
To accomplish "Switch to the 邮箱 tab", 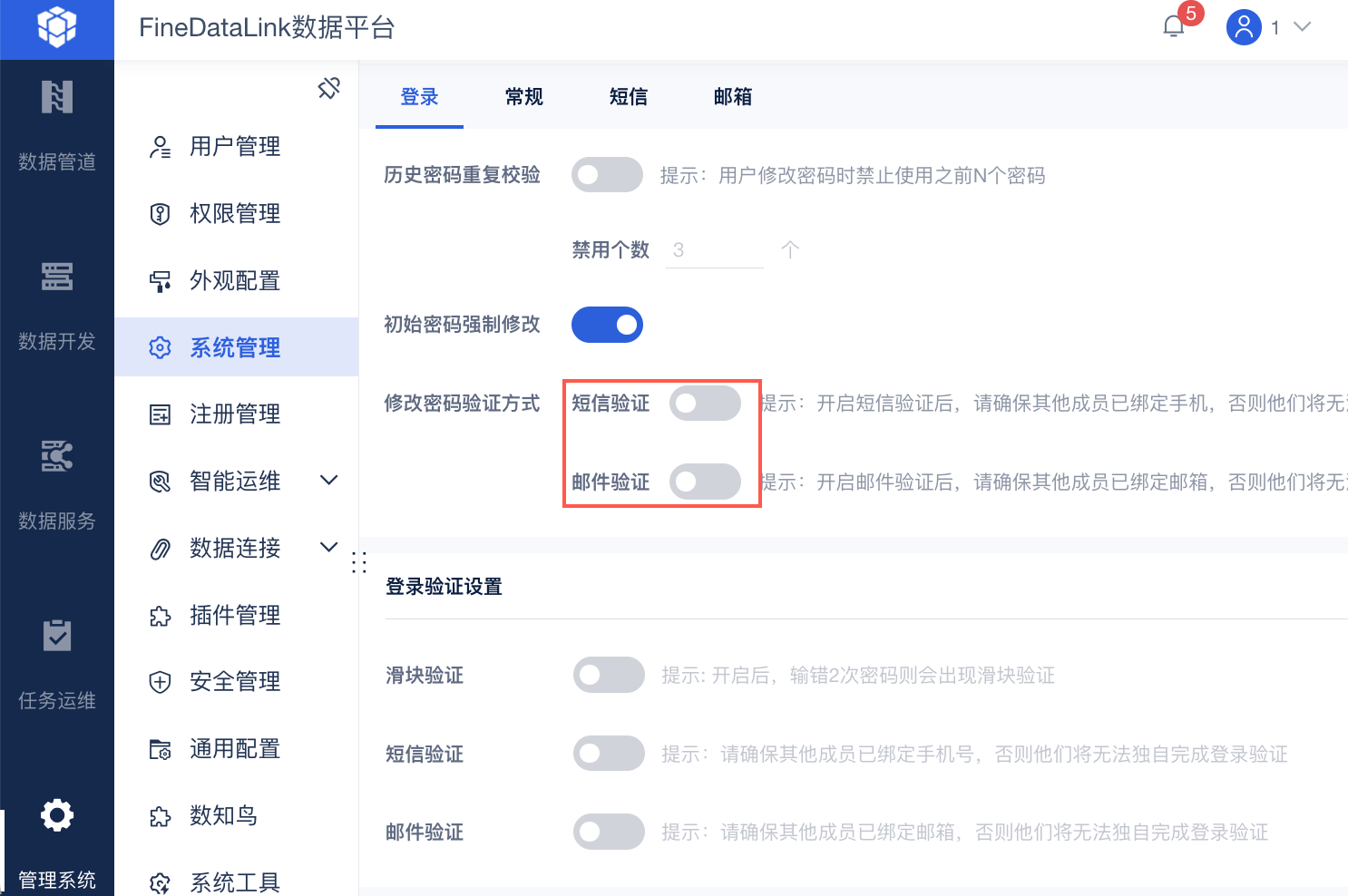I will (733, 97).
